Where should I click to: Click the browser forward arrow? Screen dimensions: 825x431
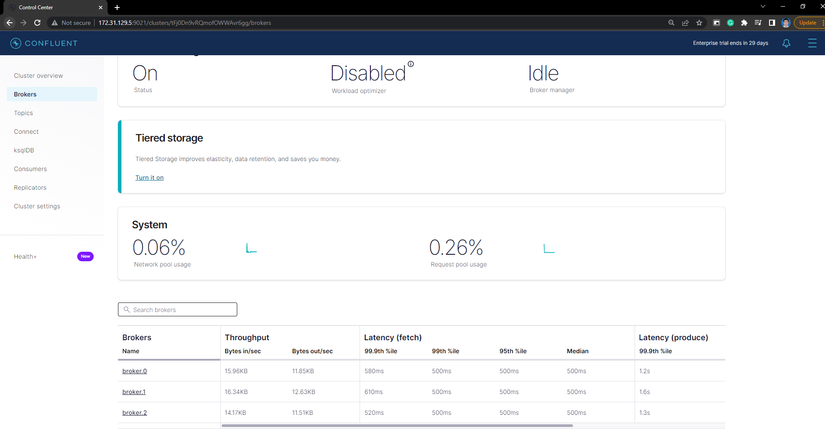23,23
